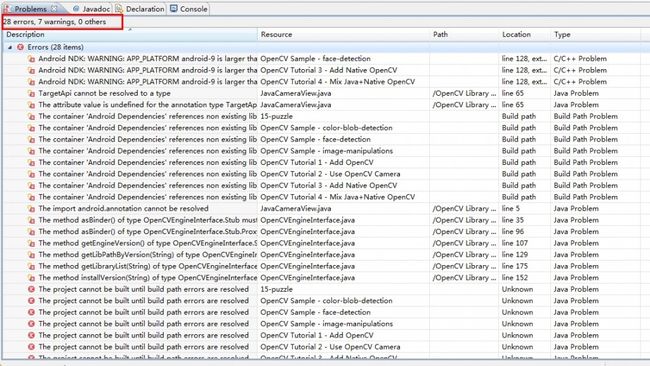Viewport: 650px width, 366px height.
Task: Collapse the Errors (28 items) group
Action: tap(10, 47)
